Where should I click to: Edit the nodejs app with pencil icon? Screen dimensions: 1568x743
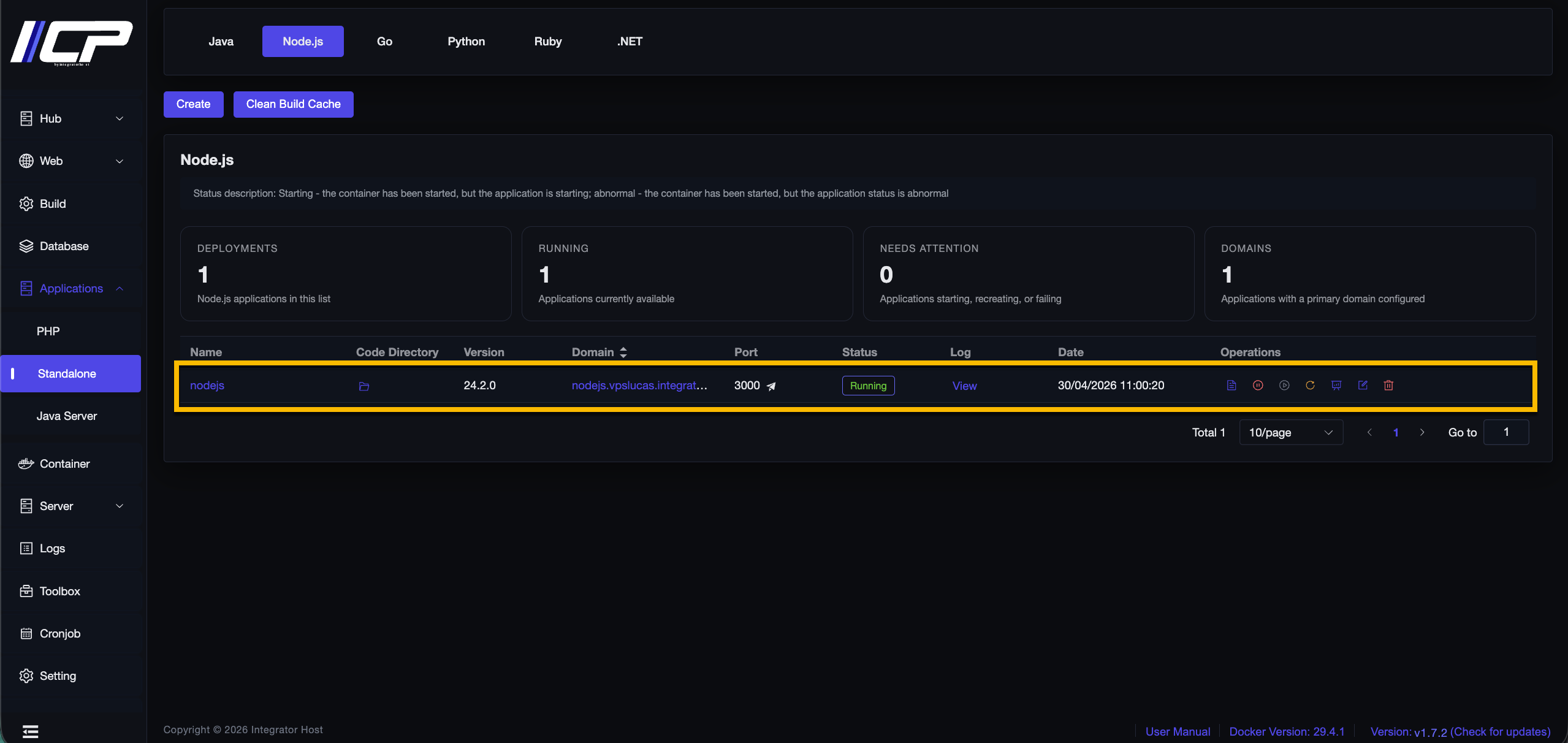click(1363, 385)
